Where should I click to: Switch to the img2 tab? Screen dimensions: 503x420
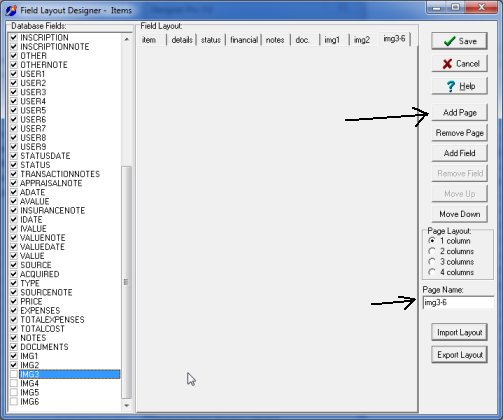click(x=362, y=40)
